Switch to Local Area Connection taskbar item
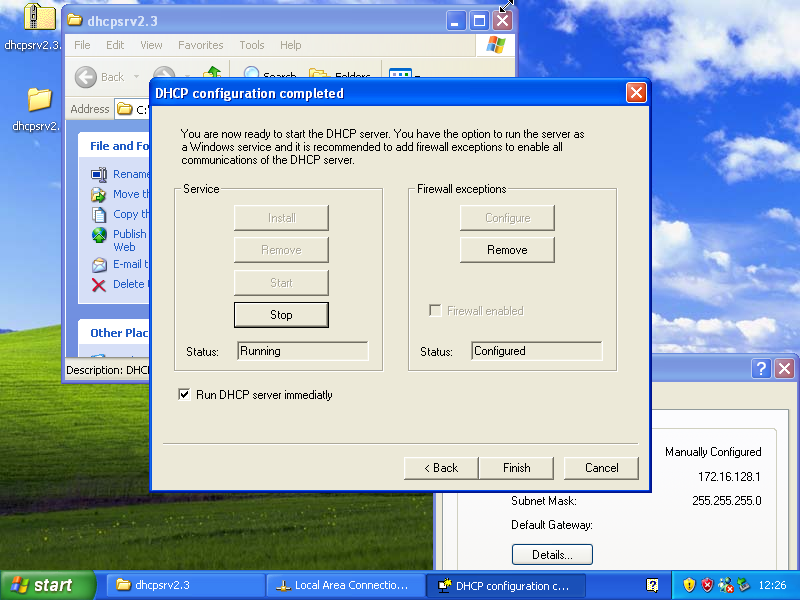Image resolution: width=800 pixels, height=600 pixels. [344, 585]
